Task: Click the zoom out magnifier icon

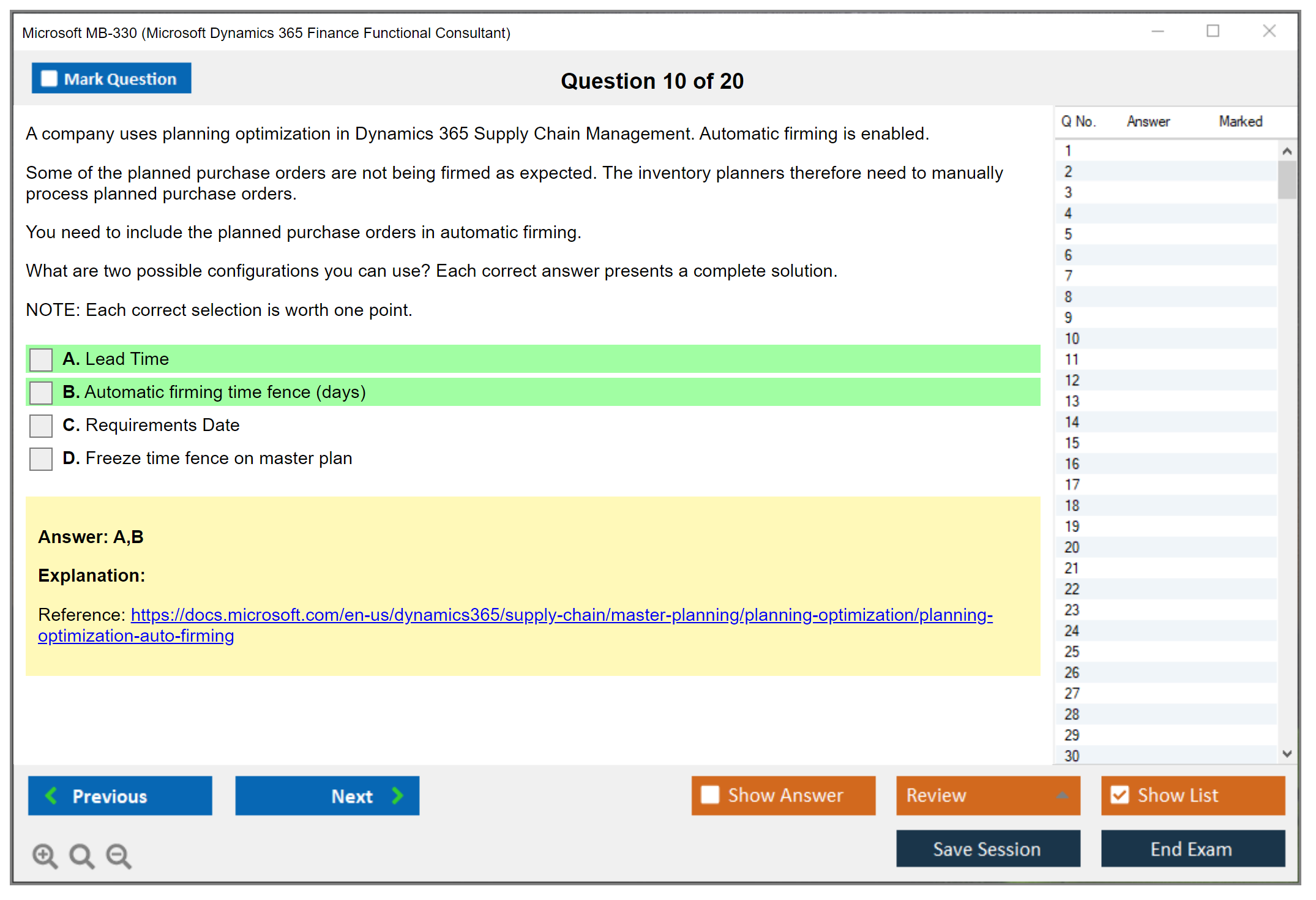Action: 118,855
